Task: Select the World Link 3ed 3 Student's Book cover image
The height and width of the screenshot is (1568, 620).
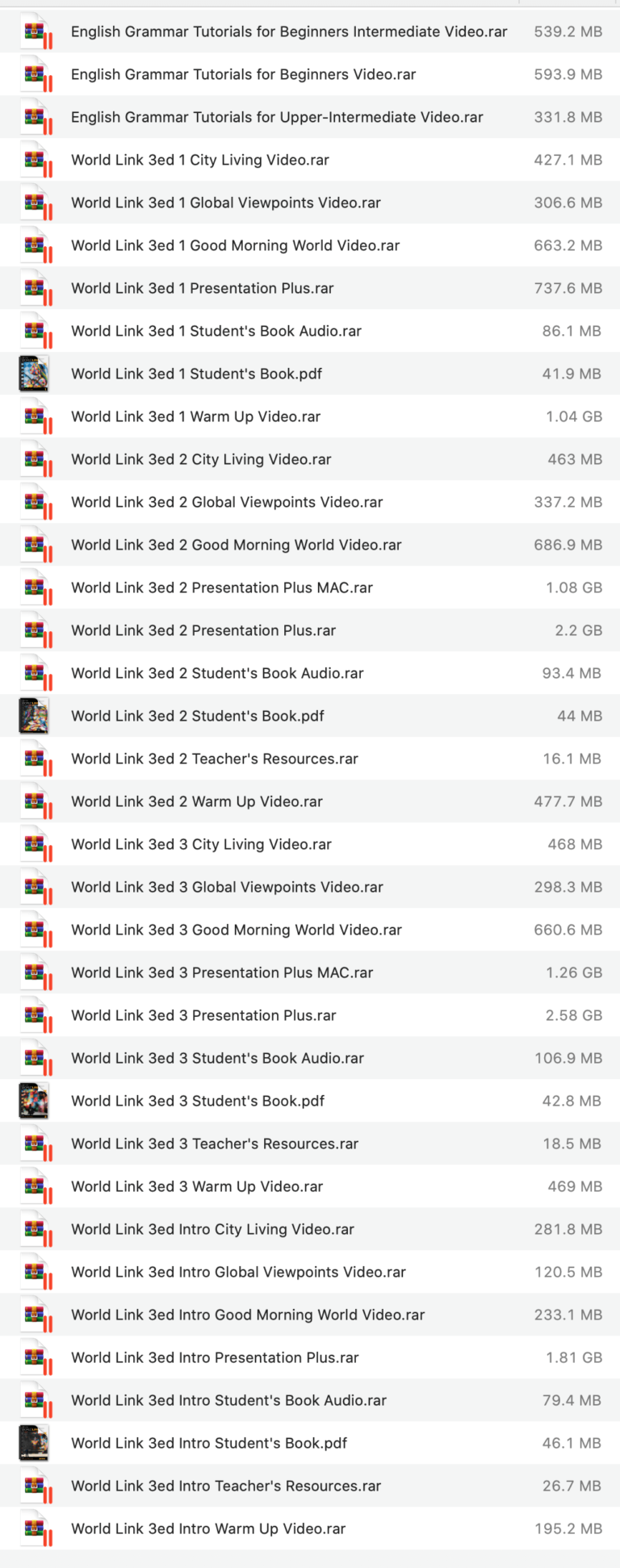Action: coord(33,1101)
